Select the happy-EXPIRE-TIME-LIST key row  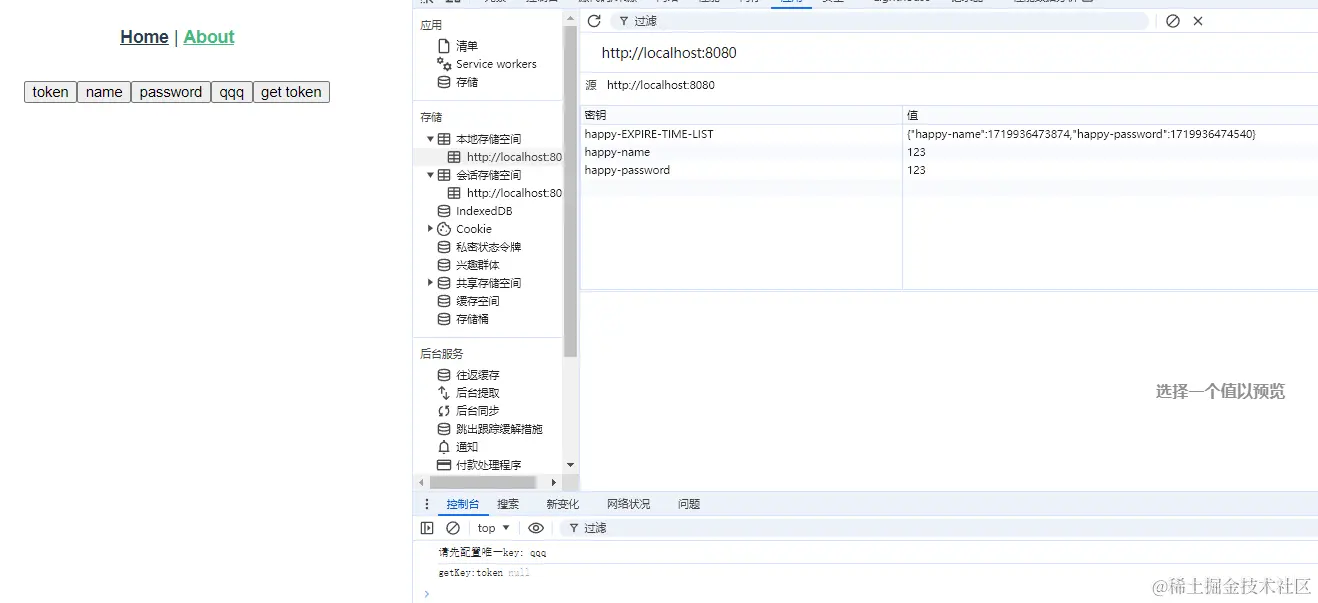(741, 134)
